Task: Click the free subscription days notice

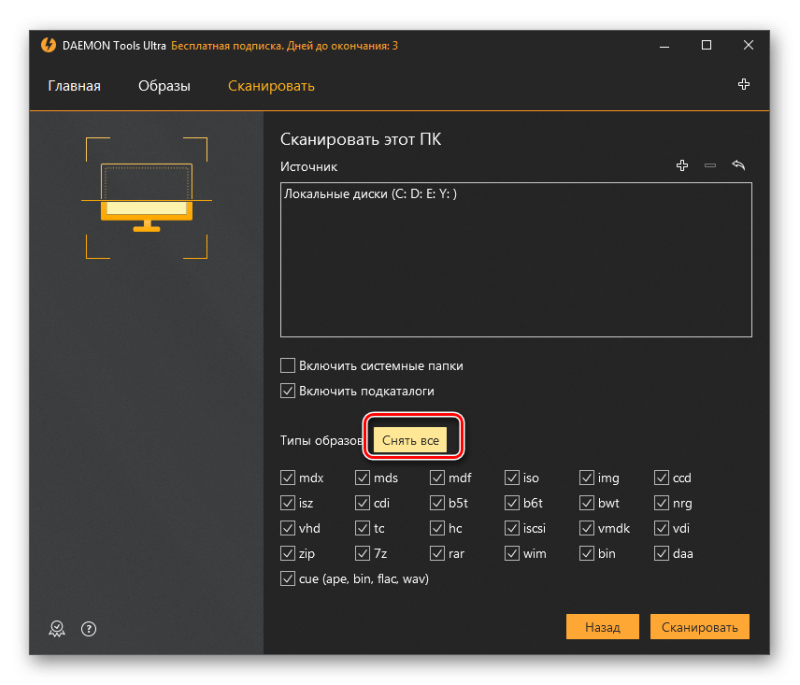Action: tap(284, 46)
